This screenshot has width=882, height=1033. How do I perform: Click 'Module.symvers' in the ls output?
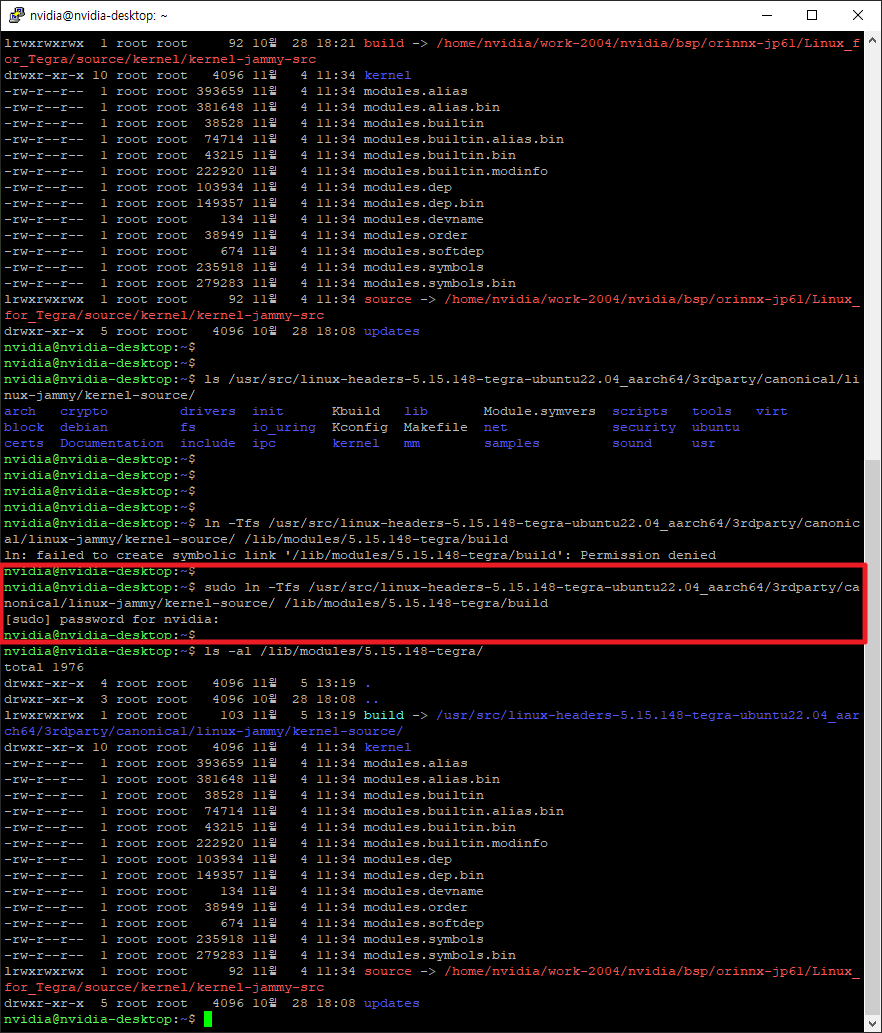[539, 411]
